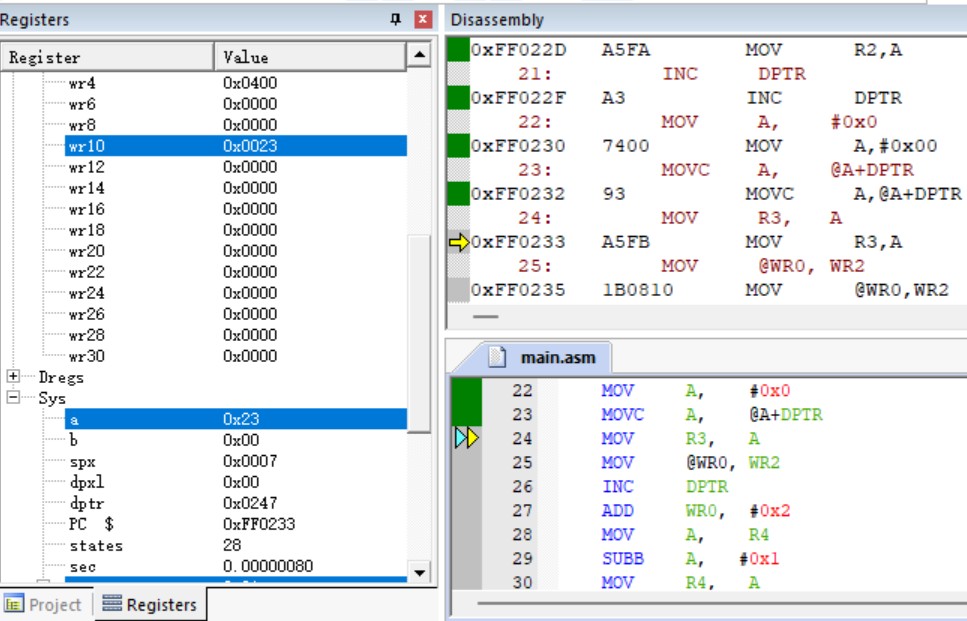Select the wr6 register row
This screenshot has width=967, height=621.
[x=236, y=104]
